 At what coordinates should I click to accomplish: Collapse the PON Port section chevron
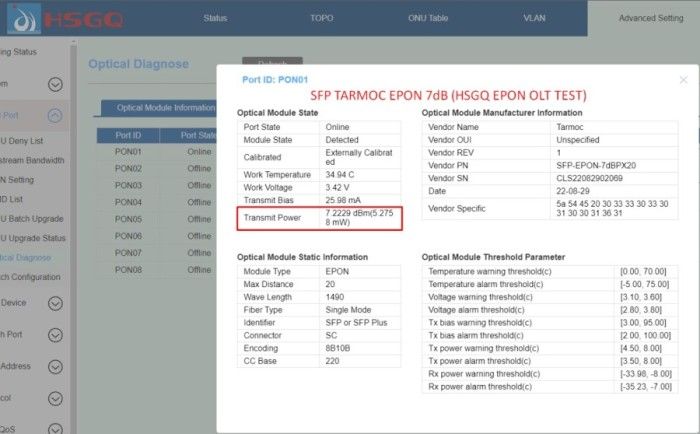pos(56,115)
